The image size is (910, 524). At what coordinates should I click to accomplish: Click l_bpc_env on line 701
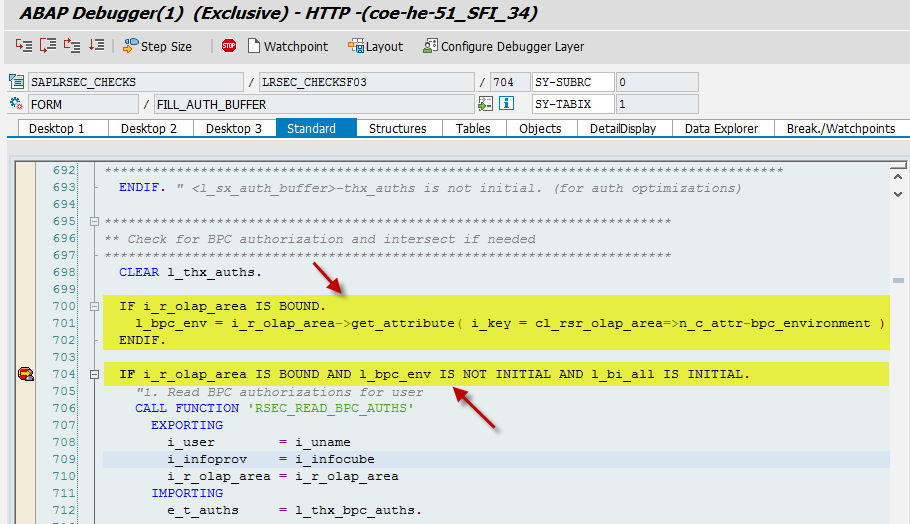171,323
